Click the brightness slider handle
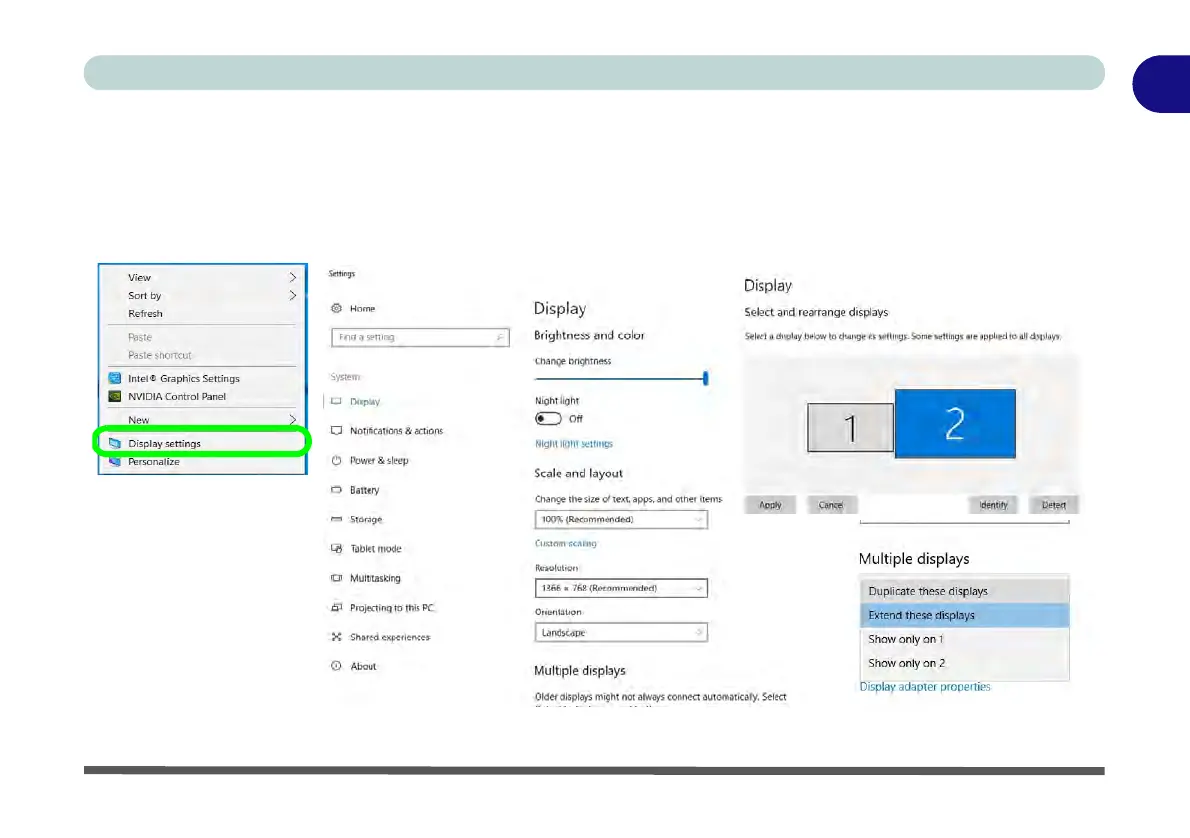Image resolution: width=1190 pixels, height=838 pixels. [706, 378]
